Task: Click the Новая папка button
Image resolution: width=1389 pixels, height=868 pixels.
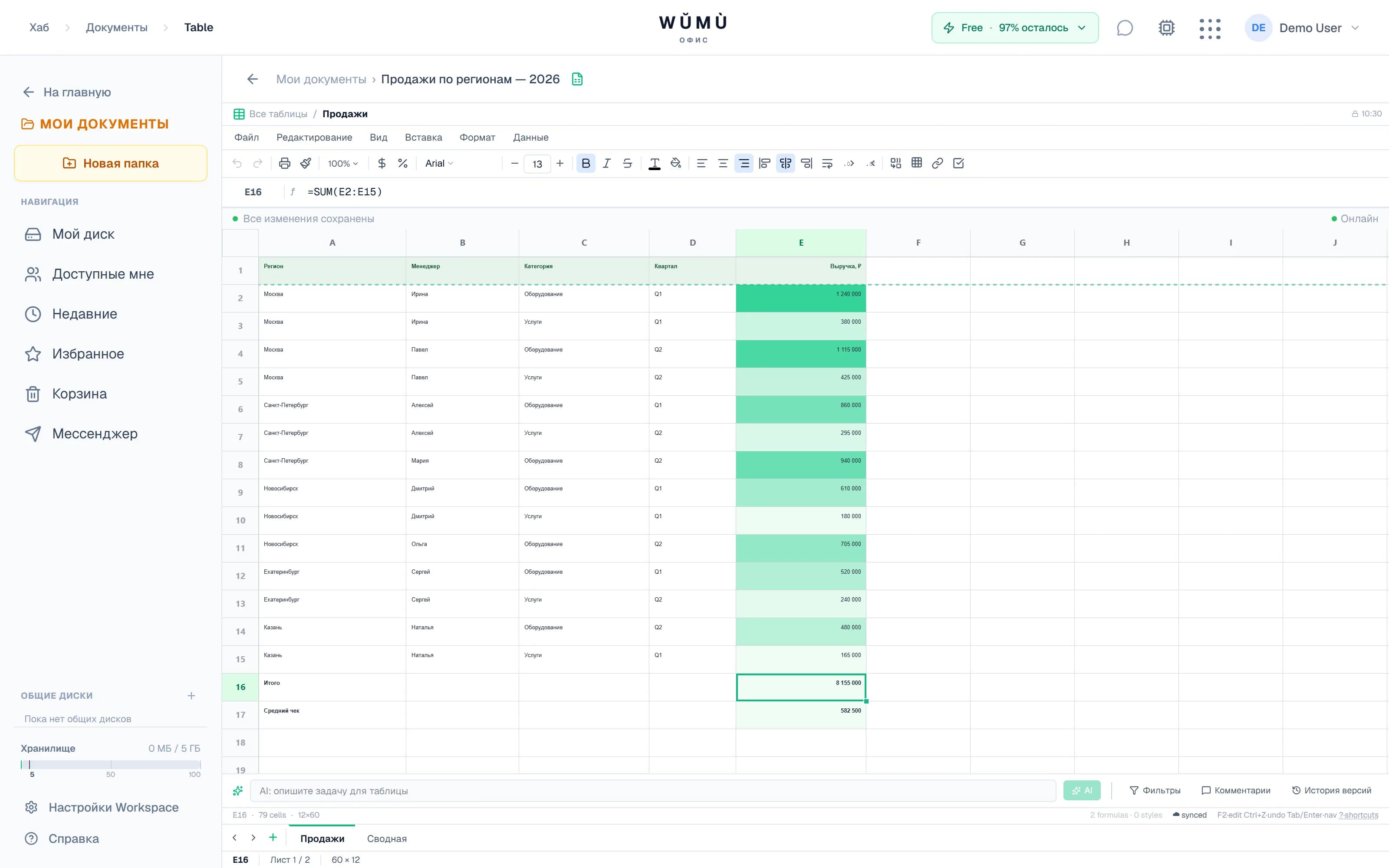Action: (111, 164)
